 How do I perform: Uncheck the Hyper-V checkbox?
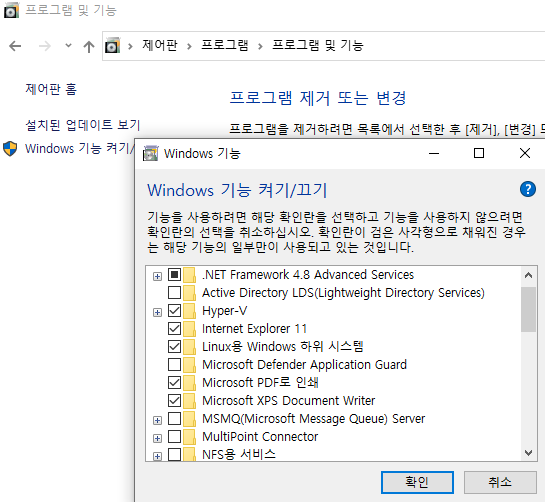pos(174,311)
